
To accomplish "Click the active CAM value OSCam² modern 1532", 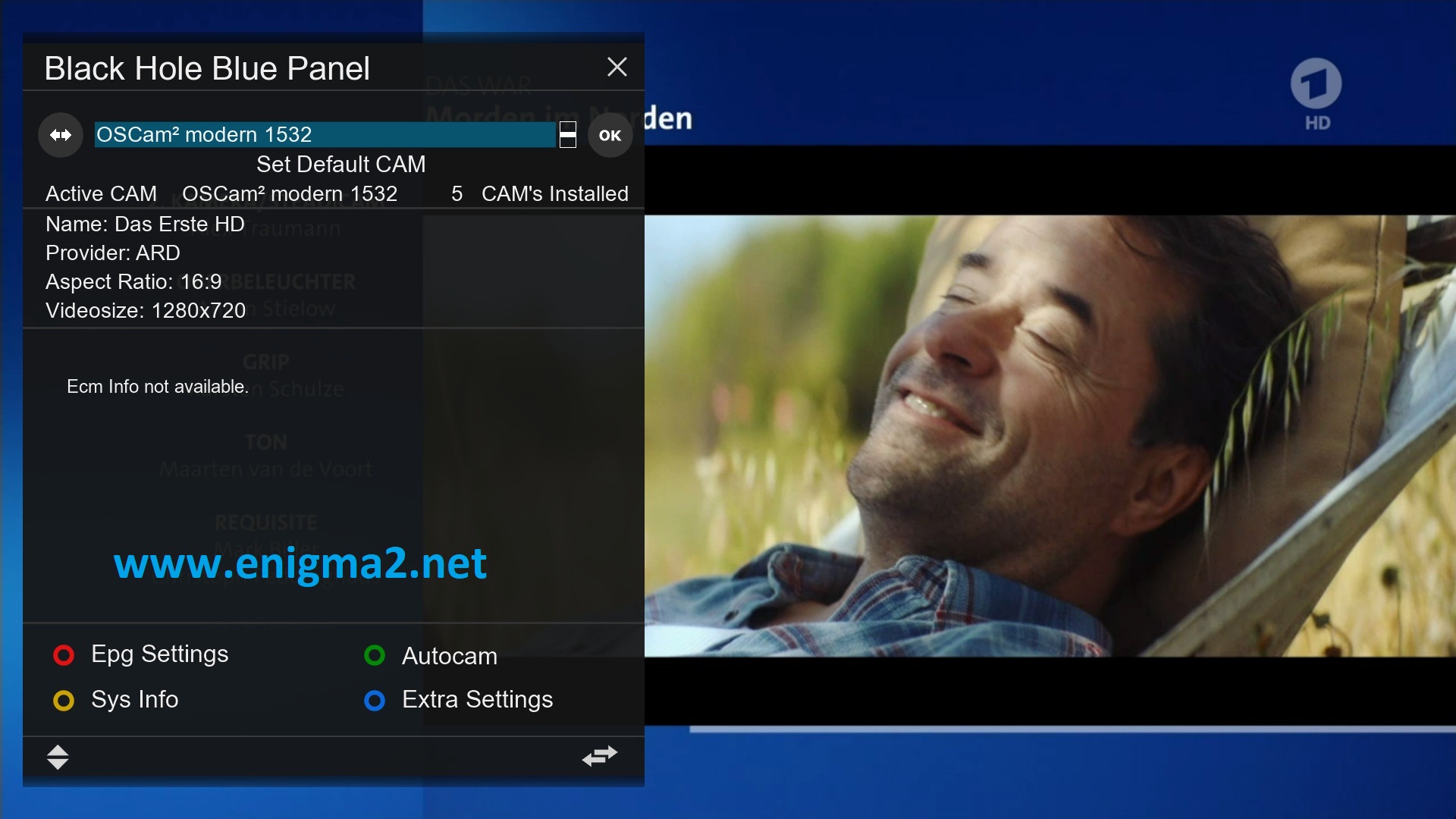I will tap(290, 194).
